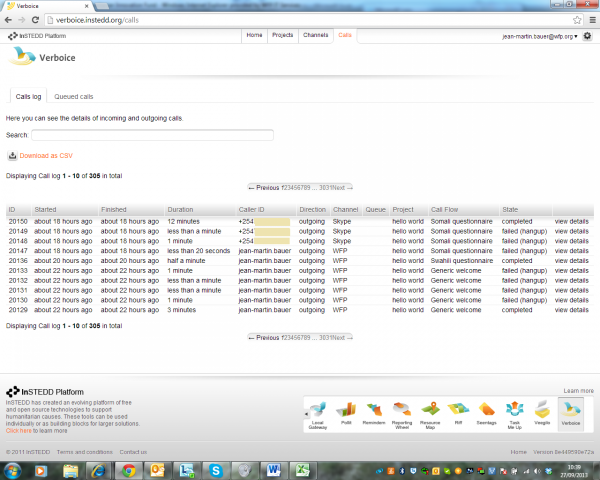Viewport: 600px width, 480px height.
Task: Go to Channels nav item
Action: [x=315, y=35]
